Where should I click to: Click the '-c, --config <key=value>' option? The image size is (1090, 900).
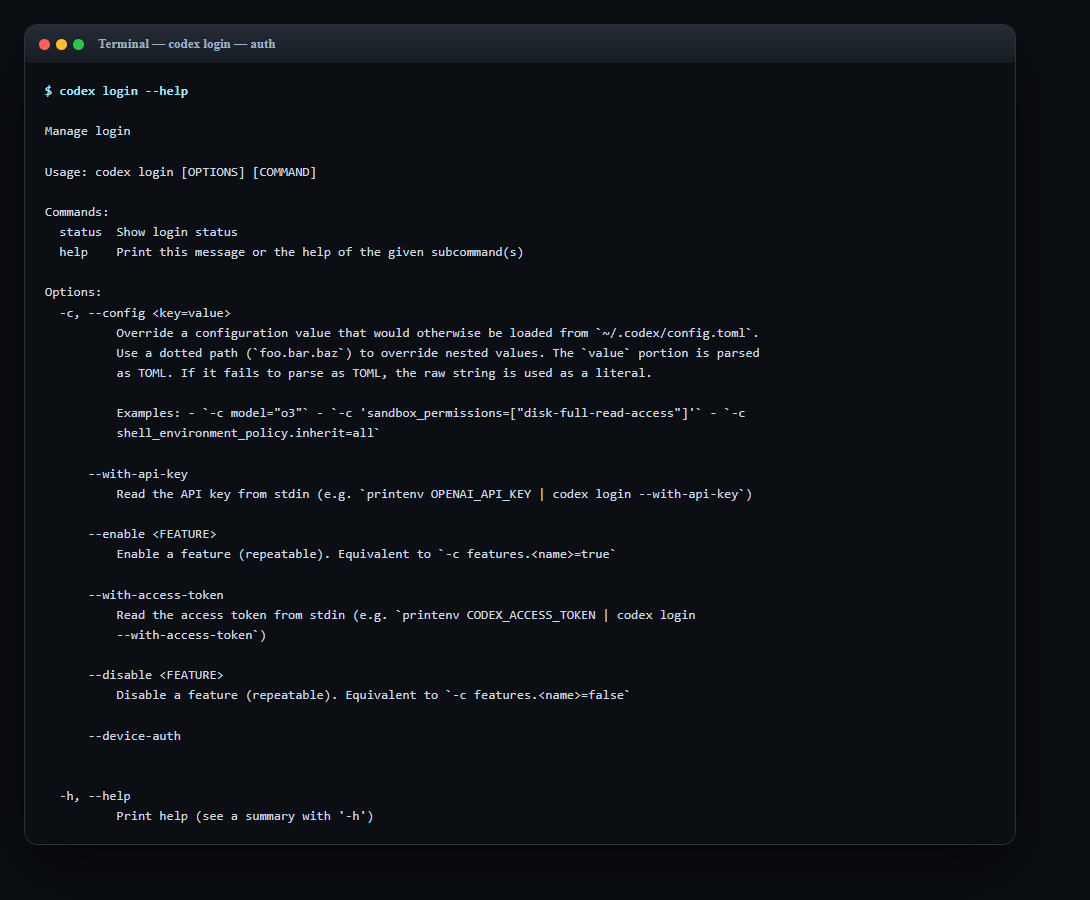[x=145, y=313]
